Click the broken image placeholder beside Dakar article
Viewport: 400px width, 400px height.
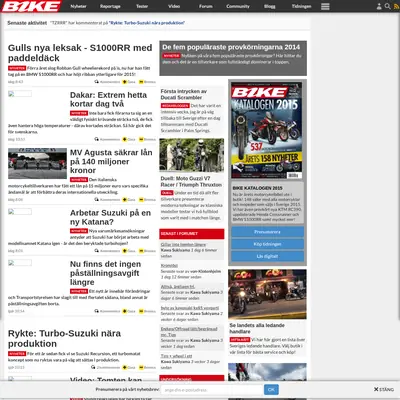pos(20,94)
